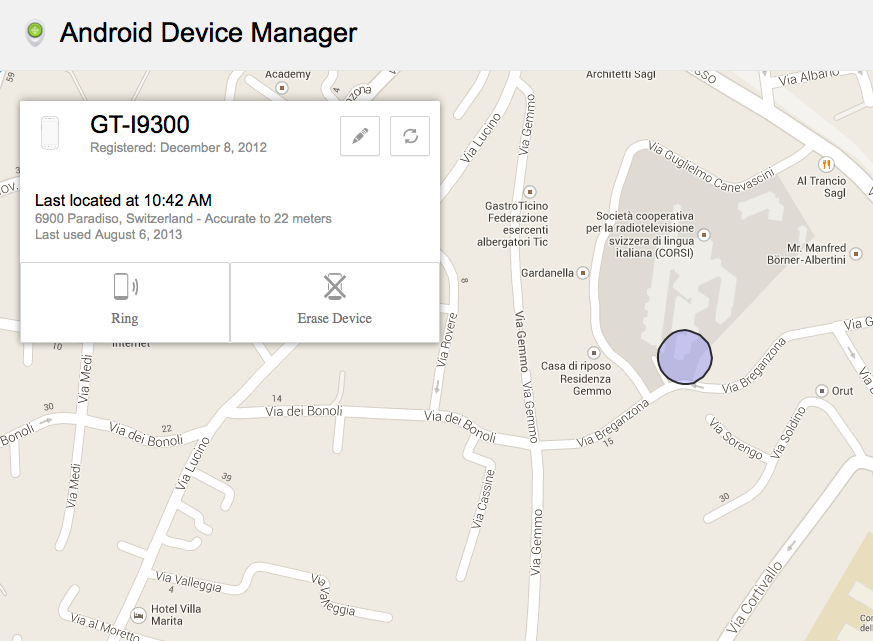Click the Erase Device button label
The image size is (873, 641).
(x=335, y=318)
